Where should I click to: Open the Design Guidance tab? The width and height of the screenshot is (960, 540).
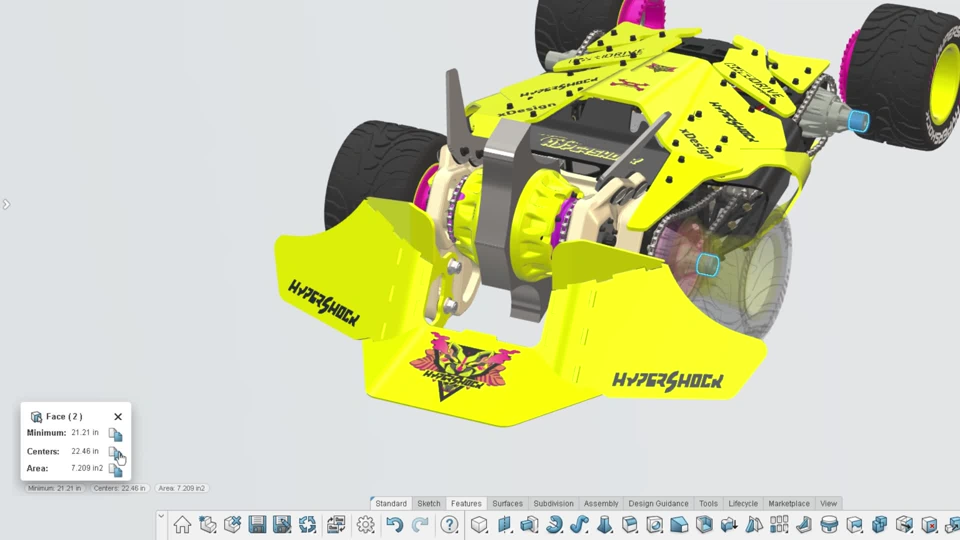coord(658,503)
